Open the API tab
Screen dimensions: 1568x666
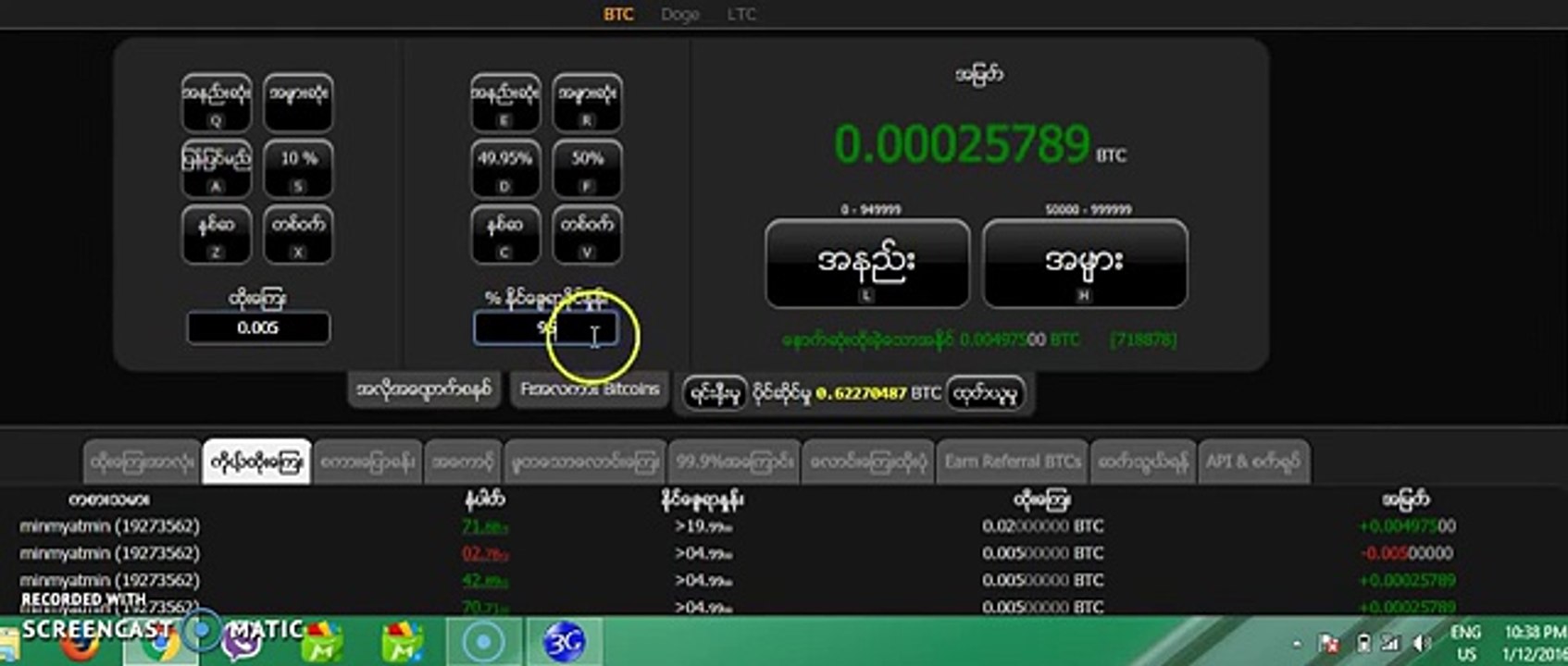(x=1253, y=462)
